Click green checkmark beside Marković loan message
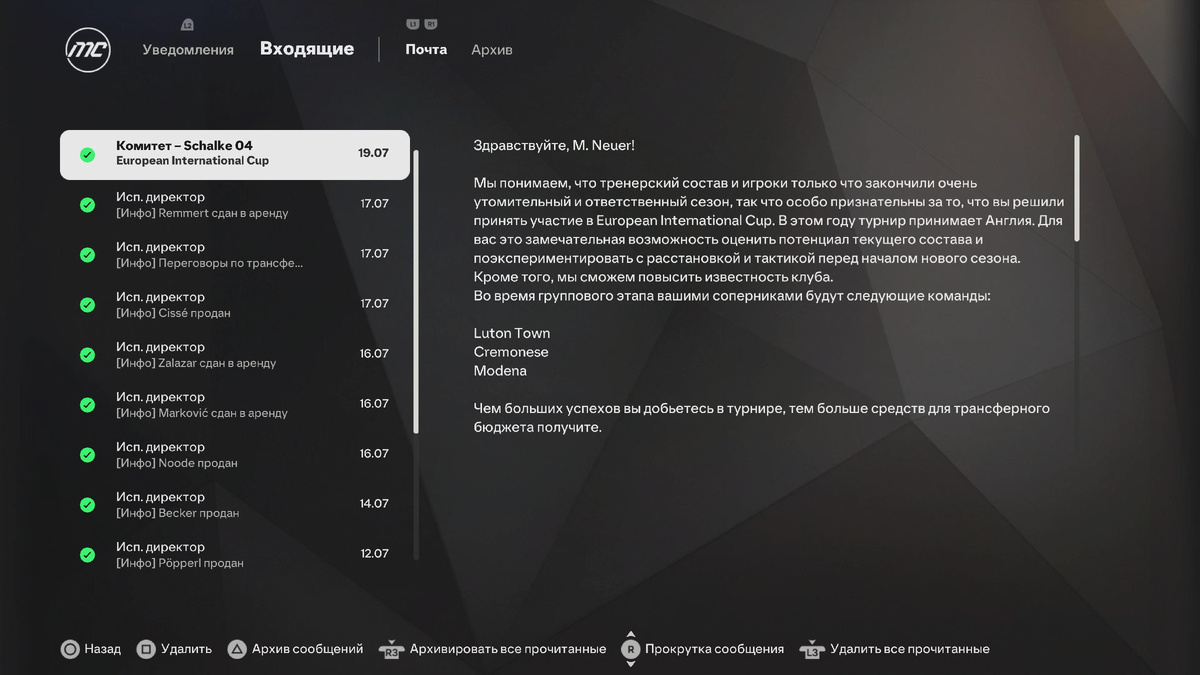This screenshot has width=1200, height=675. [87, 405]
